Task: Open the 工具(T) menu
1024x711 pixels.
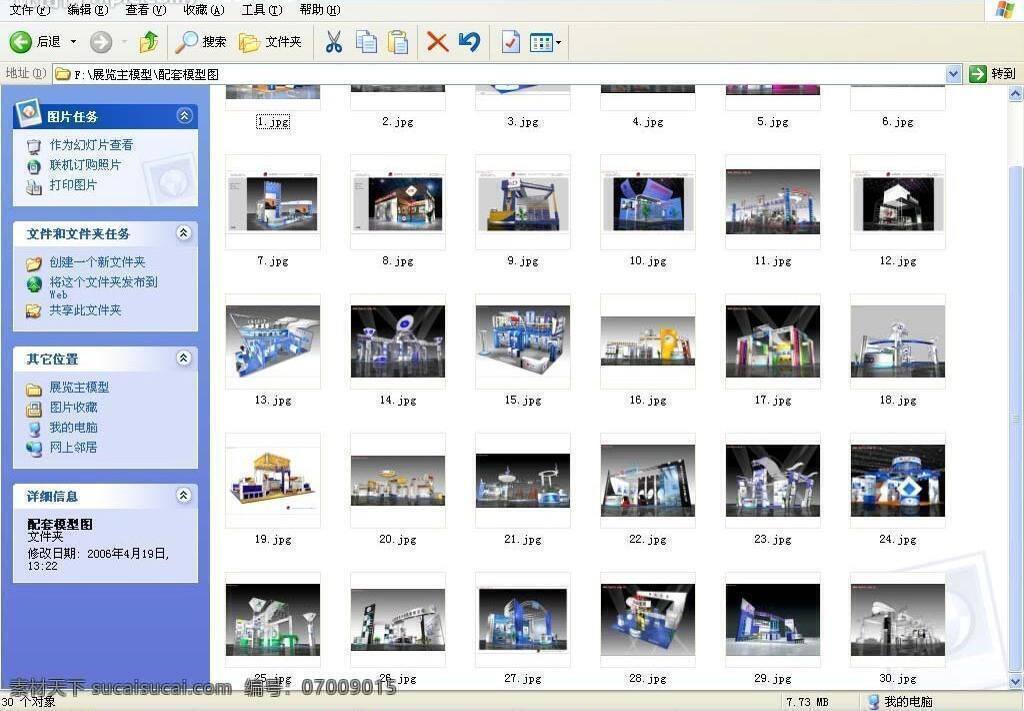Action: pos(262,9)
